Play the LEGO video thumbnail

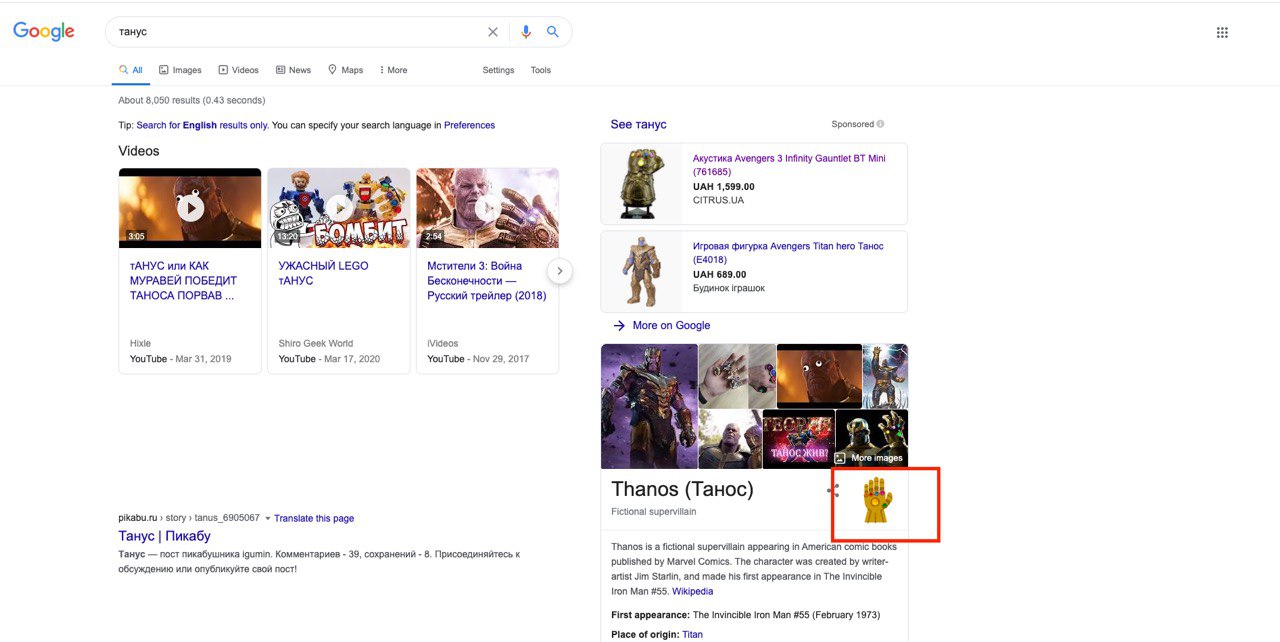click(x=339, y=208)
